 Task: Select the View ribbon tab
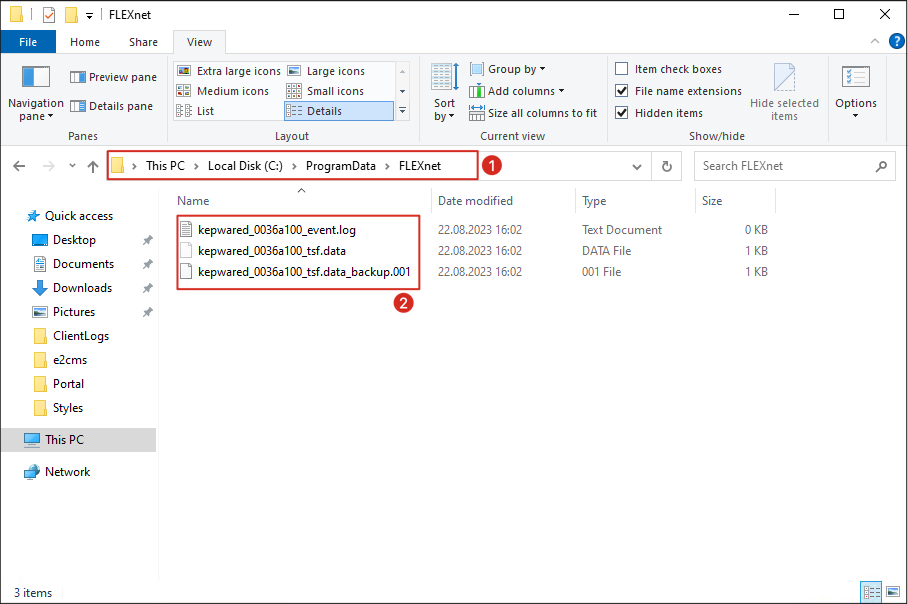coord(199,42)
